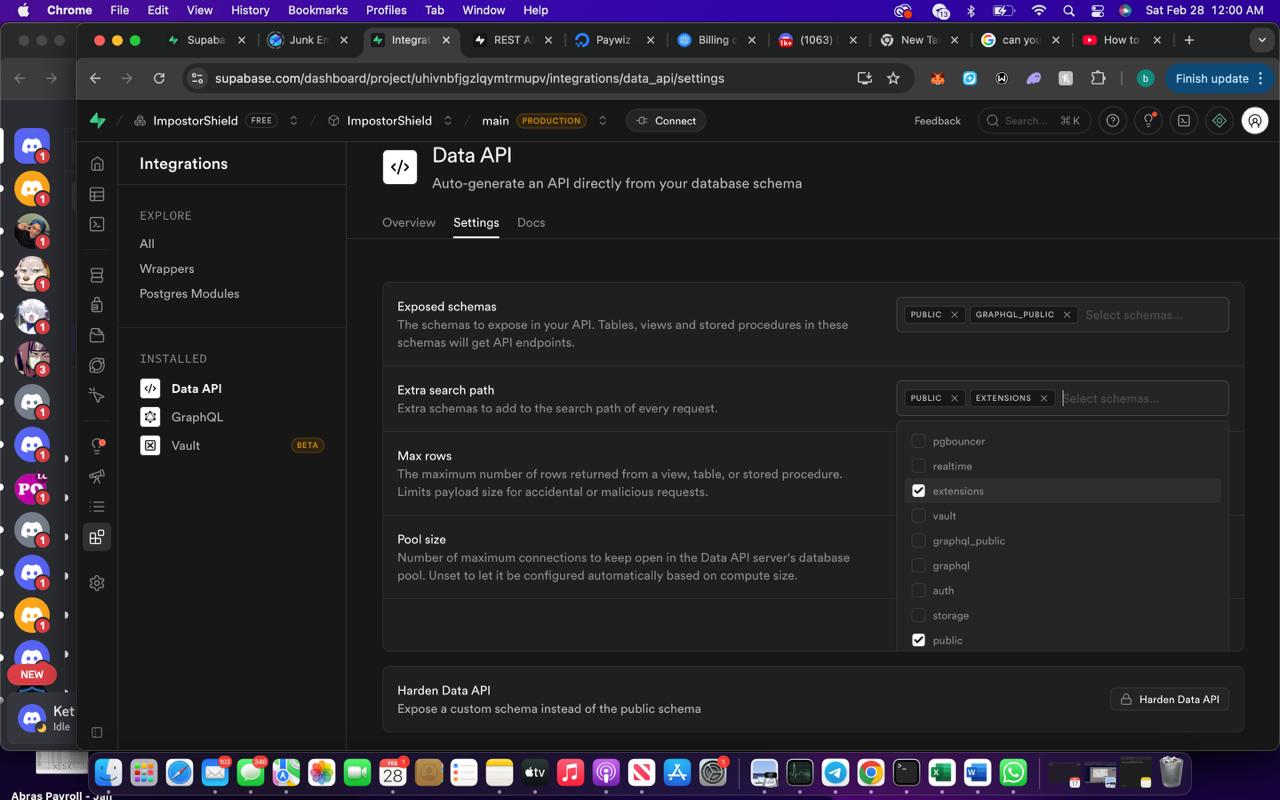Uncheck the extensions schema checkbox
1280x800 pixels.
pyautogui.click(x=918, y=491)
